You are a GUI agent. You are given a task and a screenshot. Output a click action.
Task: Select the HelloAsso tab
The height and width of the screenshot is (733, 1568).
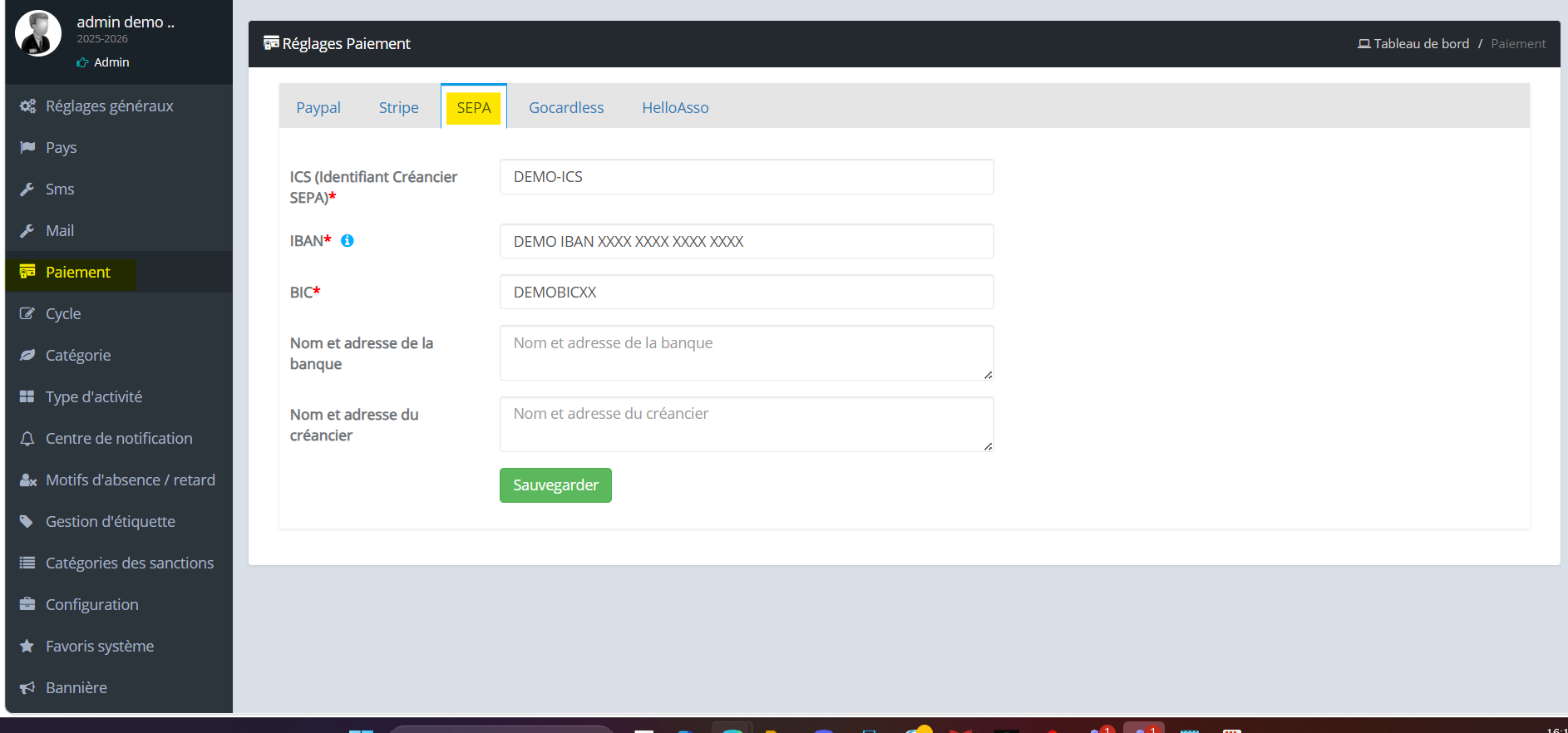click(675, 107)
